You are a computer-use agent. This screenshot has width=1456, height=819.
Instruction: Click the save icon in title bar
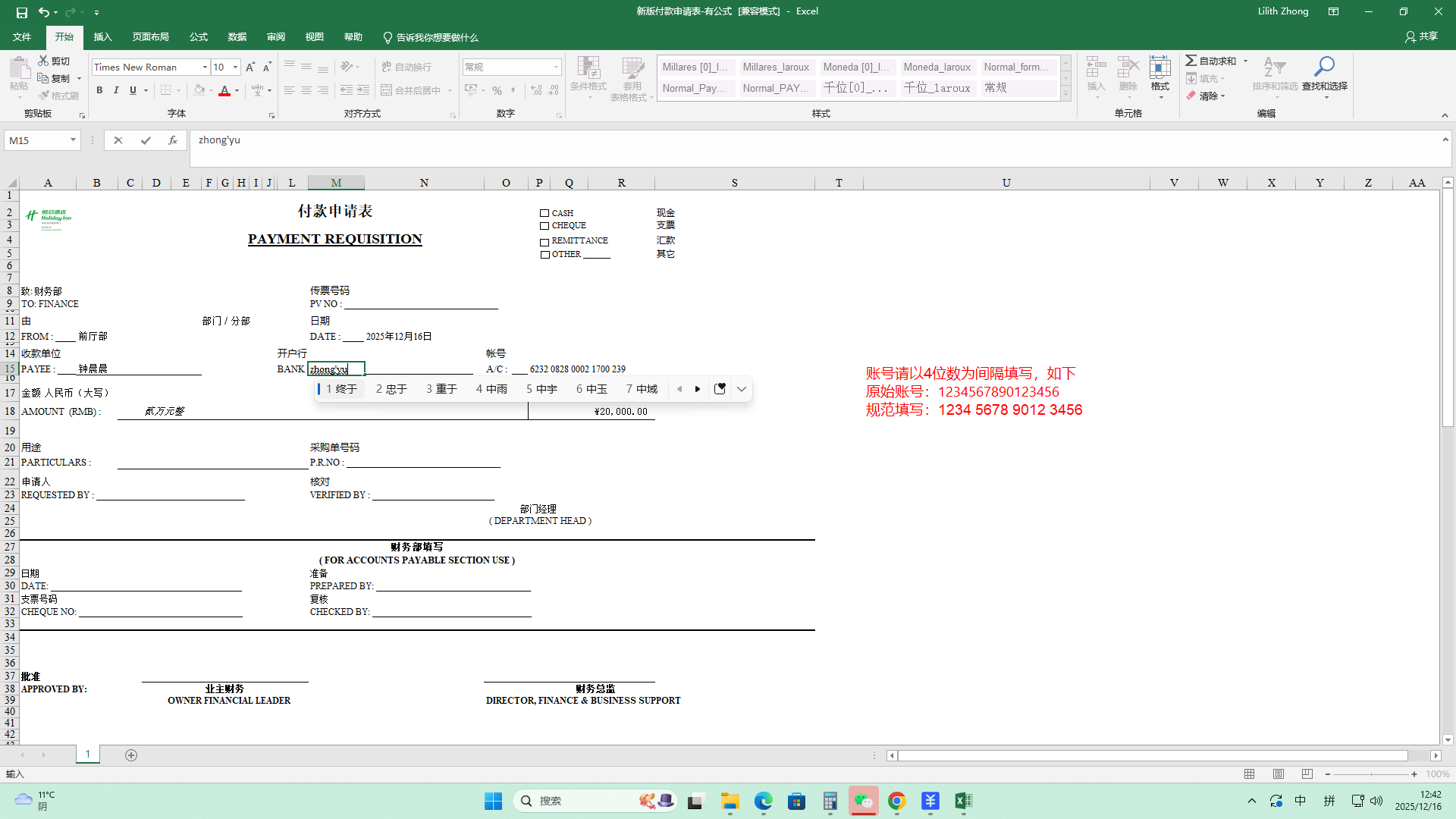coord(21,12)
